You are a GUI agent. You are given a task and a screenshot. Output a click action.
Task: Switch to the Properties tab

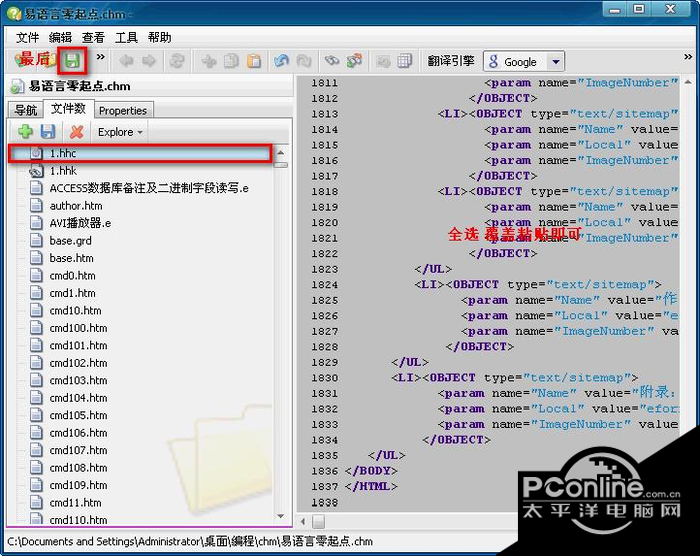[x=123, y=110]
